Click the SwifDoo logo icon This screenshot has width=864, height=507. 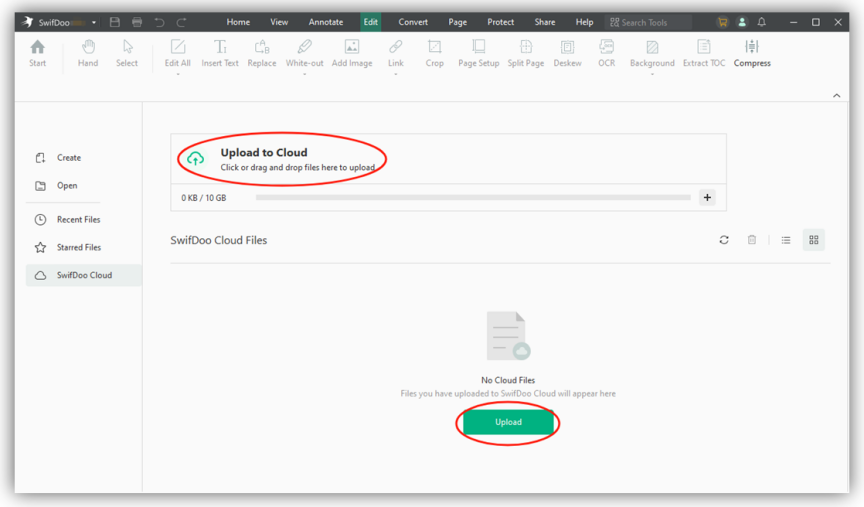[27, 22]
